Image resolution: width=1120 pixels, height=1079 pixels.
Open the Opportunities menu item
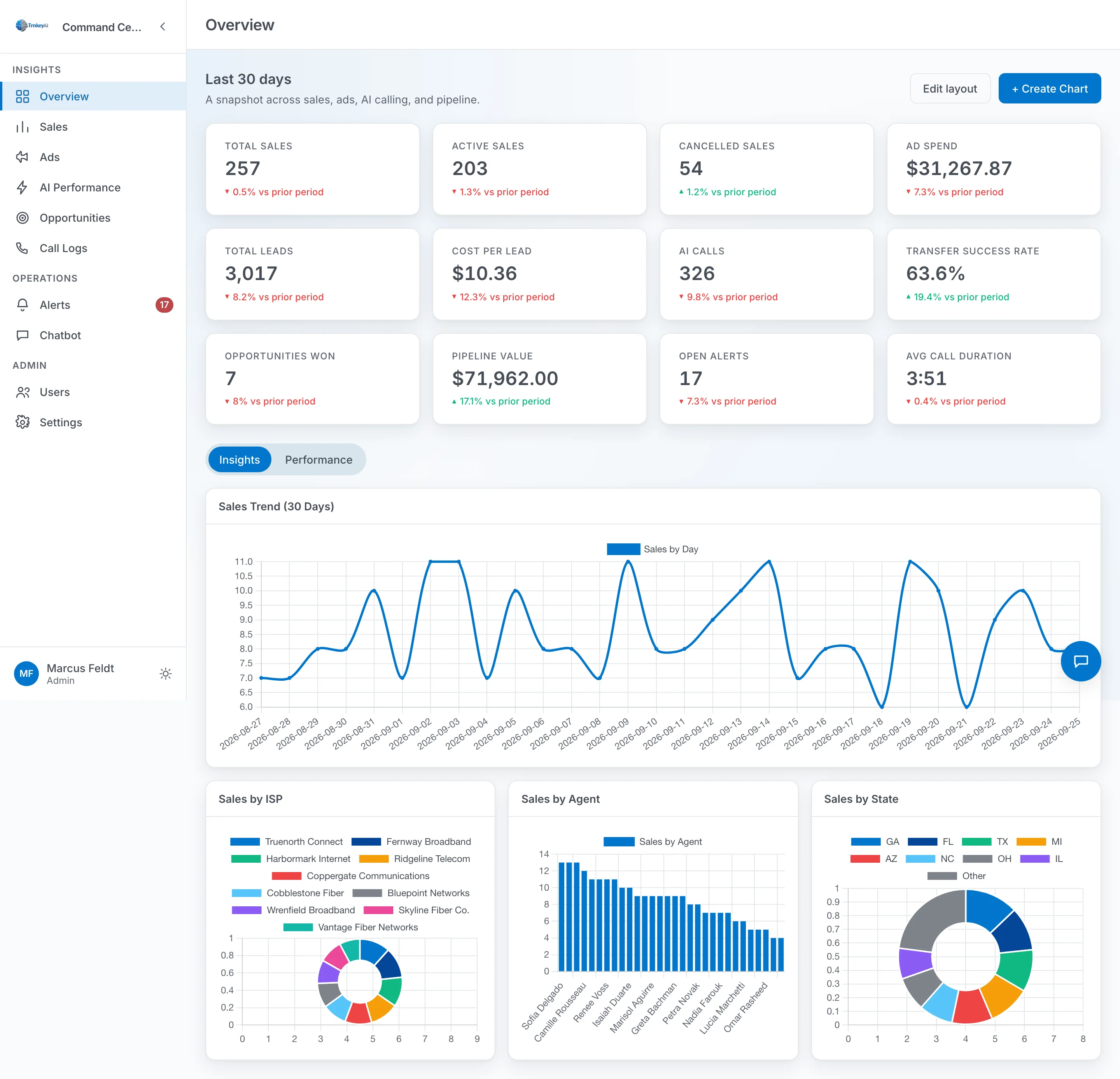point(93,218)
